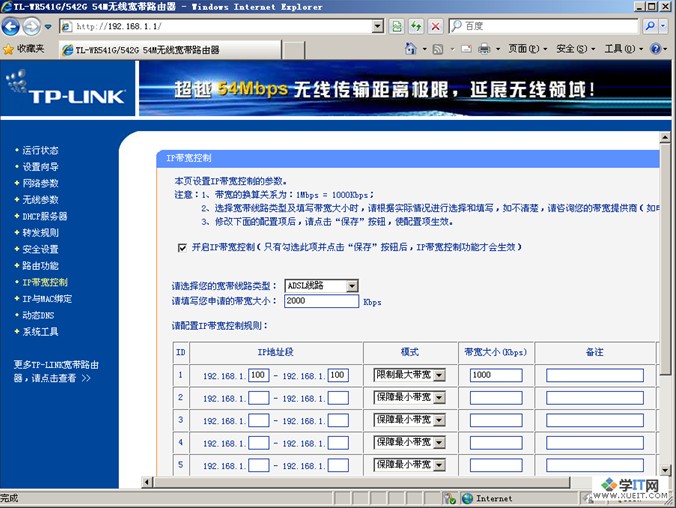
Task: Expand 路由功能 sidebar menu
Action: point(40,266)
